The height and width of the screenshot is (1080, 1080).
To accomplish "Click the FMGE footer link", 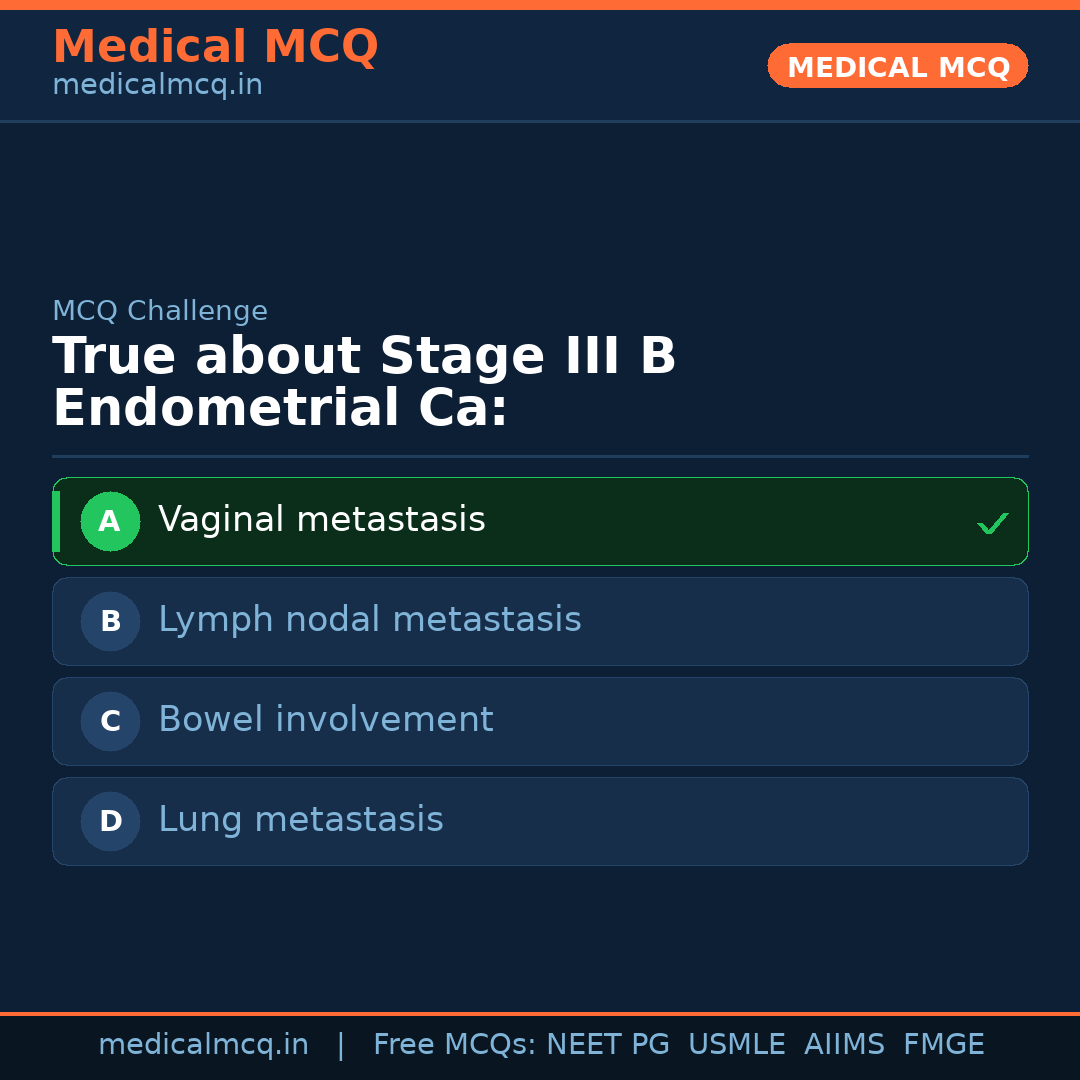I will pos(943,1044).
